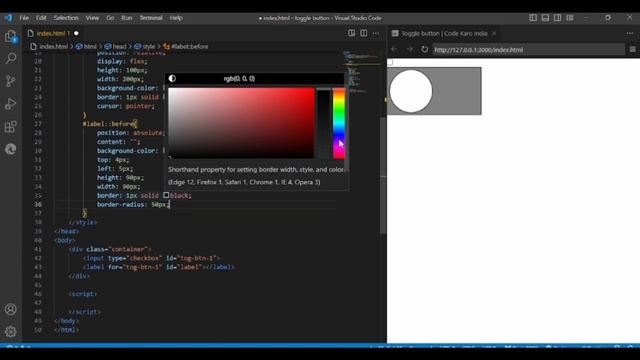Open the Help menu
This screenshot has height=360, width=640.
pyautogui.click(x=176, y=18)
